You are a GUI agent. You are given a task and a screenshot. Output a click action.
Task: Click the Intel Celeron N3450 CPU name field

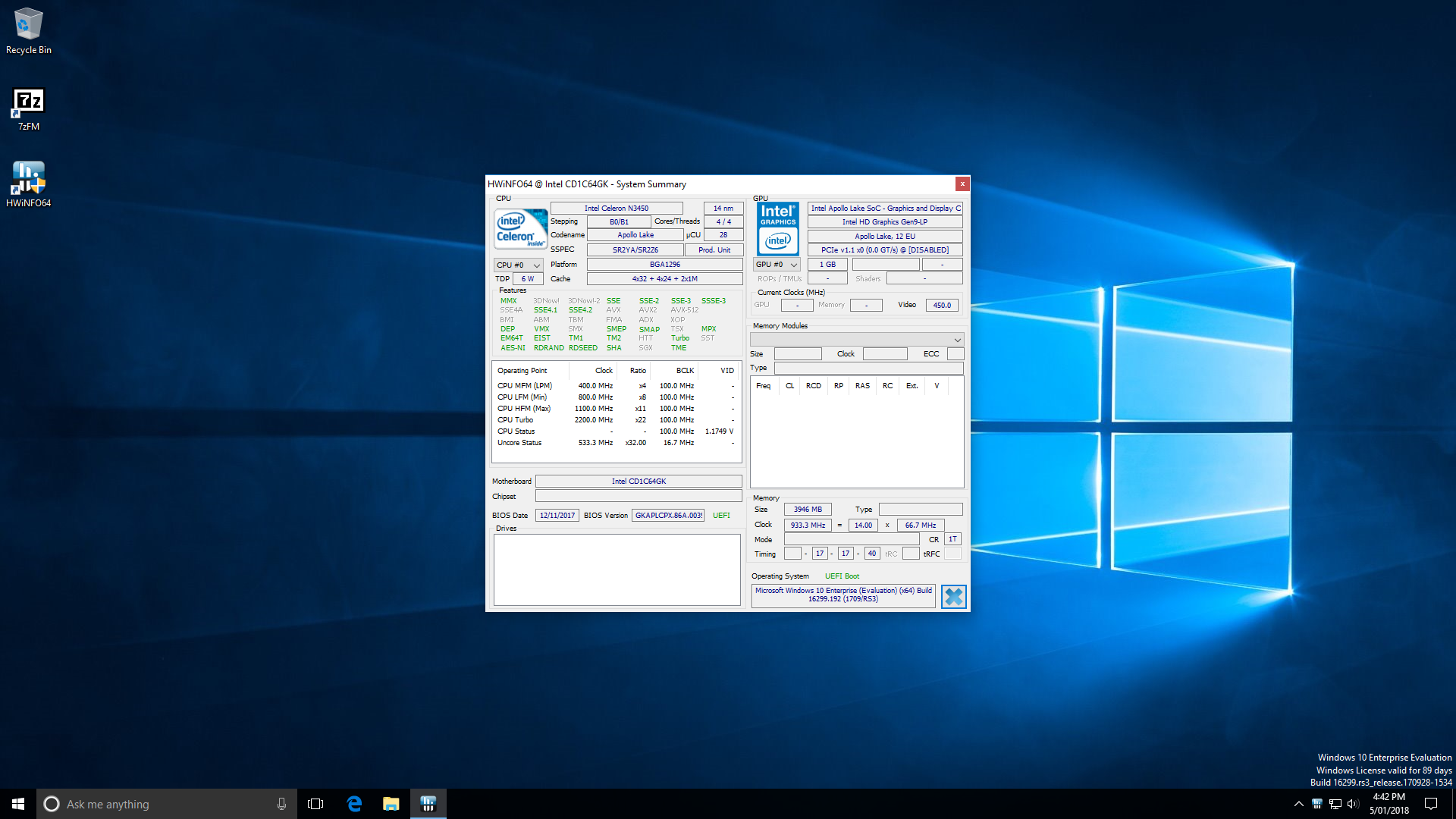(x=617, y=208)
